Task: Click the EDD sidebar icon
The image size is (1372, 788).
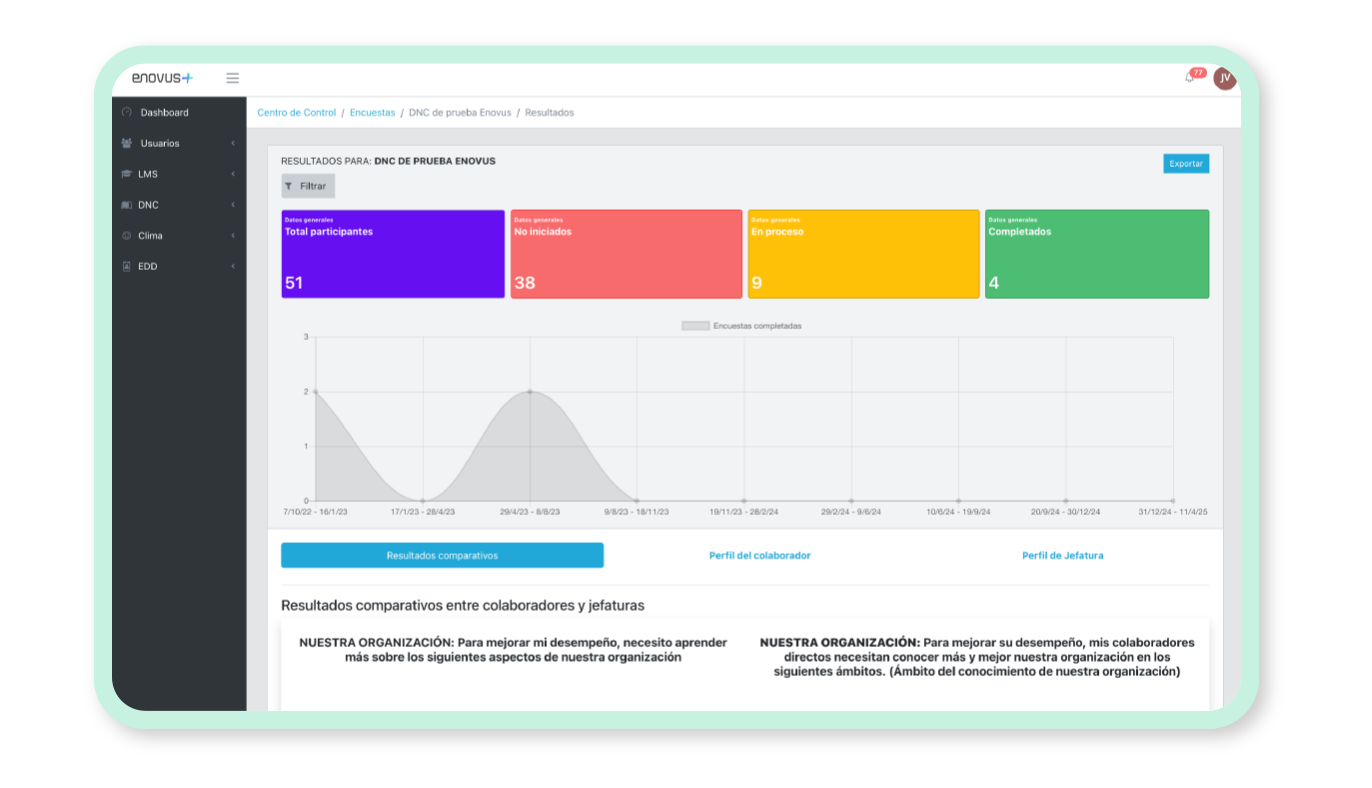Action: 126,267
